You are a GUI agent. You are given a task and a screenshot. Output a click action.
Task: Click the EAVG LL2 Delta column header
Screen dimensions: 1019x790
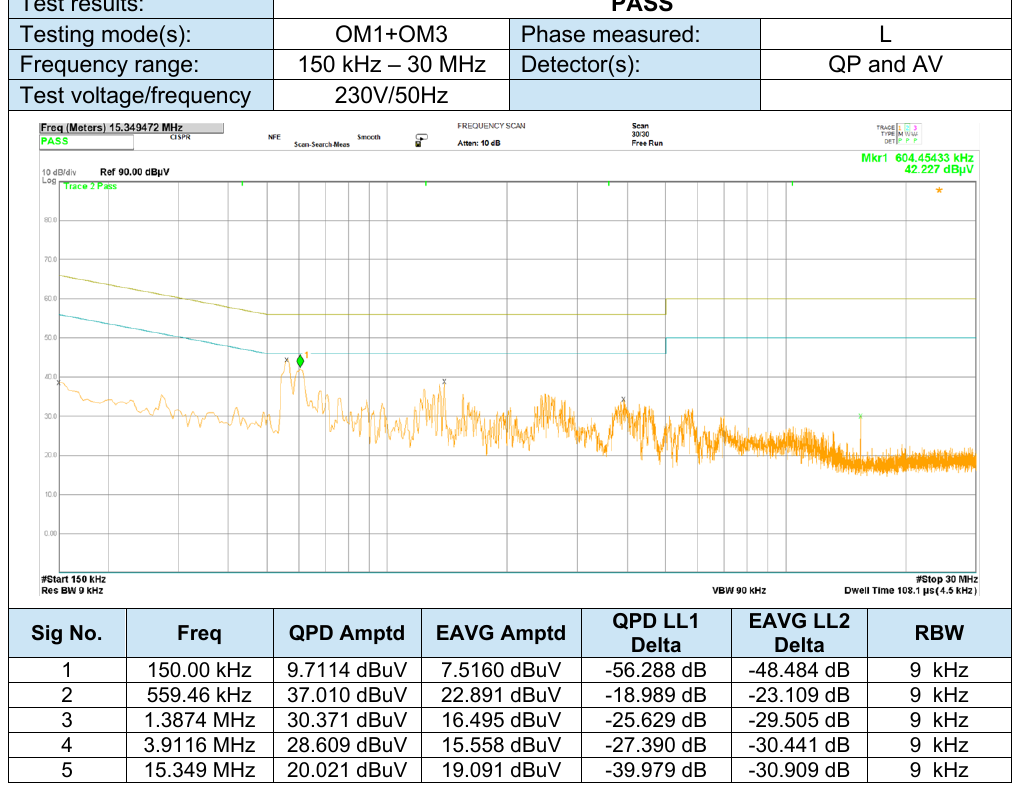799,633
